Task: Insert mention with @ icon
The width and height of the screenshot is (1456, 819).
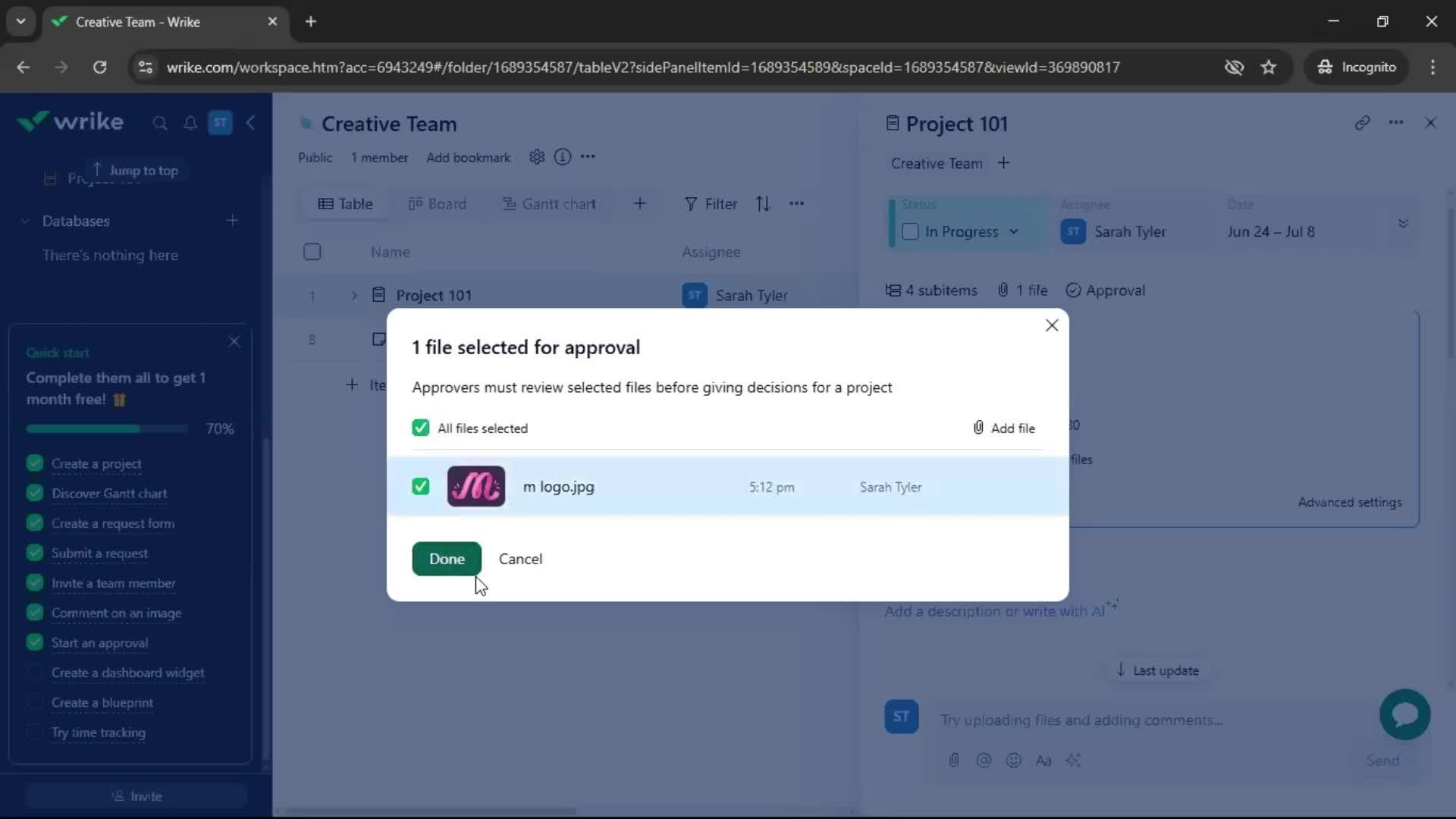Action: pos(984,760)
